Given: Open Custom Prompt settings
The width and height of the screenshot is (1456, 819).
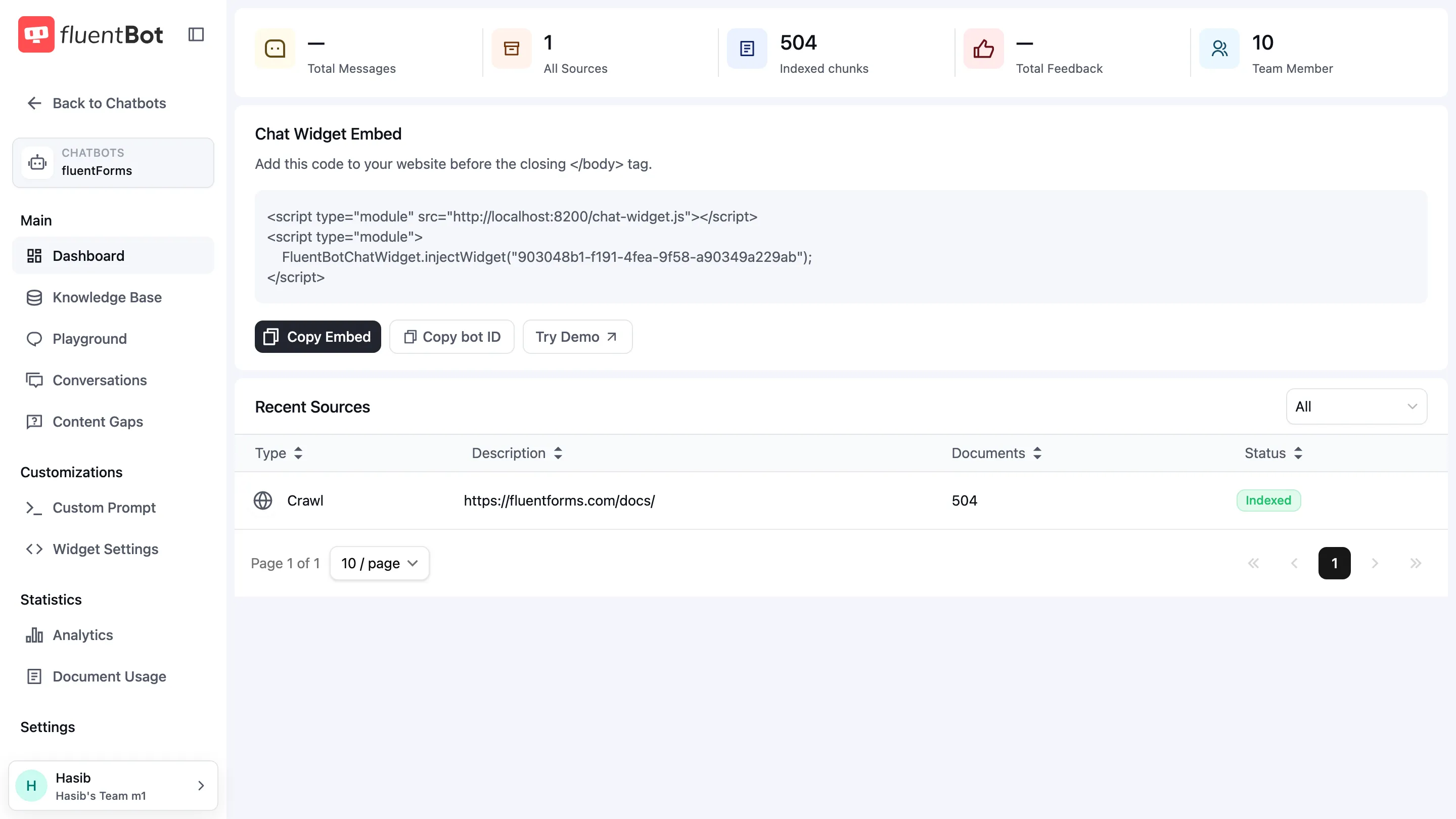Looking at the screenshot, I should click(113, 508).
